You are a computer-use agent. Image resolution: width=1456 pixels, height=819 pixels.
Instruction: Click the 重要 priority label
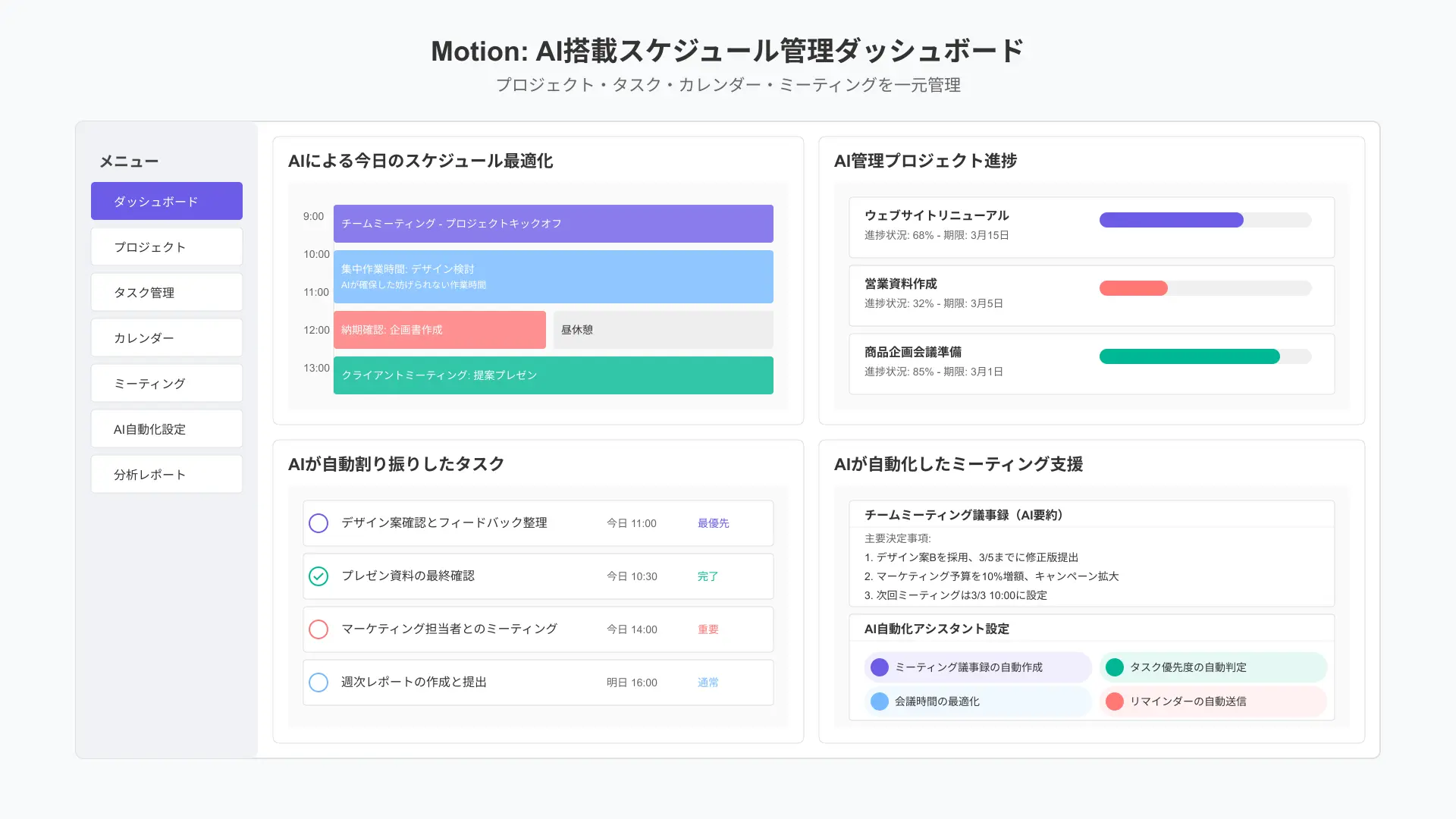pos(708,629)
